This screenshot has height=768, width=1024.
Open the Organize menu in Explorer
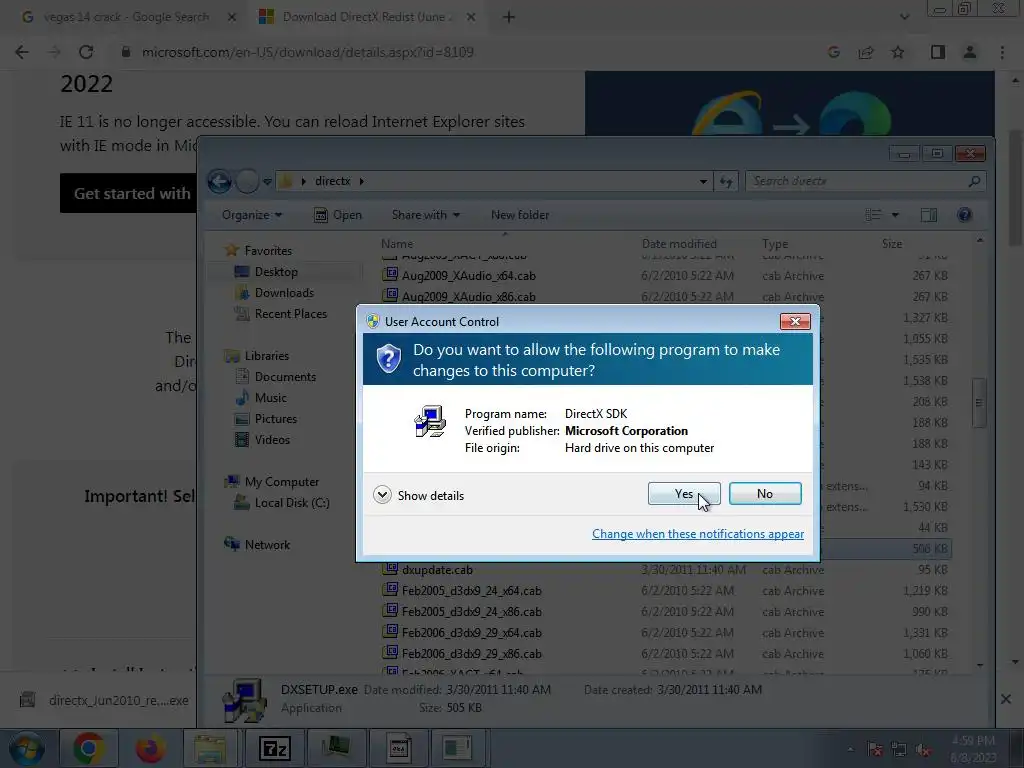pos(251,215)
